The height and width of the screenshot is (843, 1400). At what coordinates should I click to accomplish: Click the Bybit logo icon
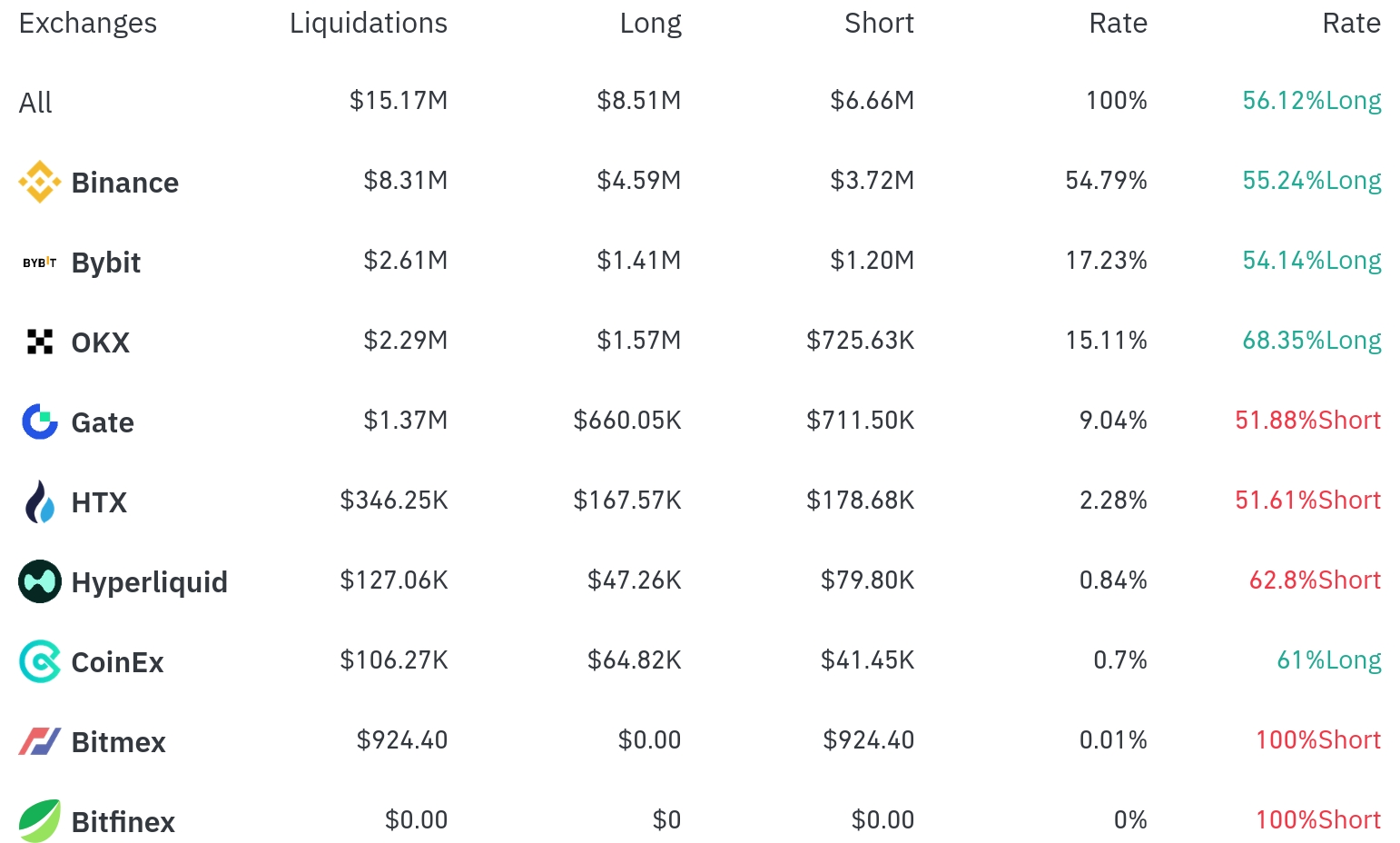(40, 263)
